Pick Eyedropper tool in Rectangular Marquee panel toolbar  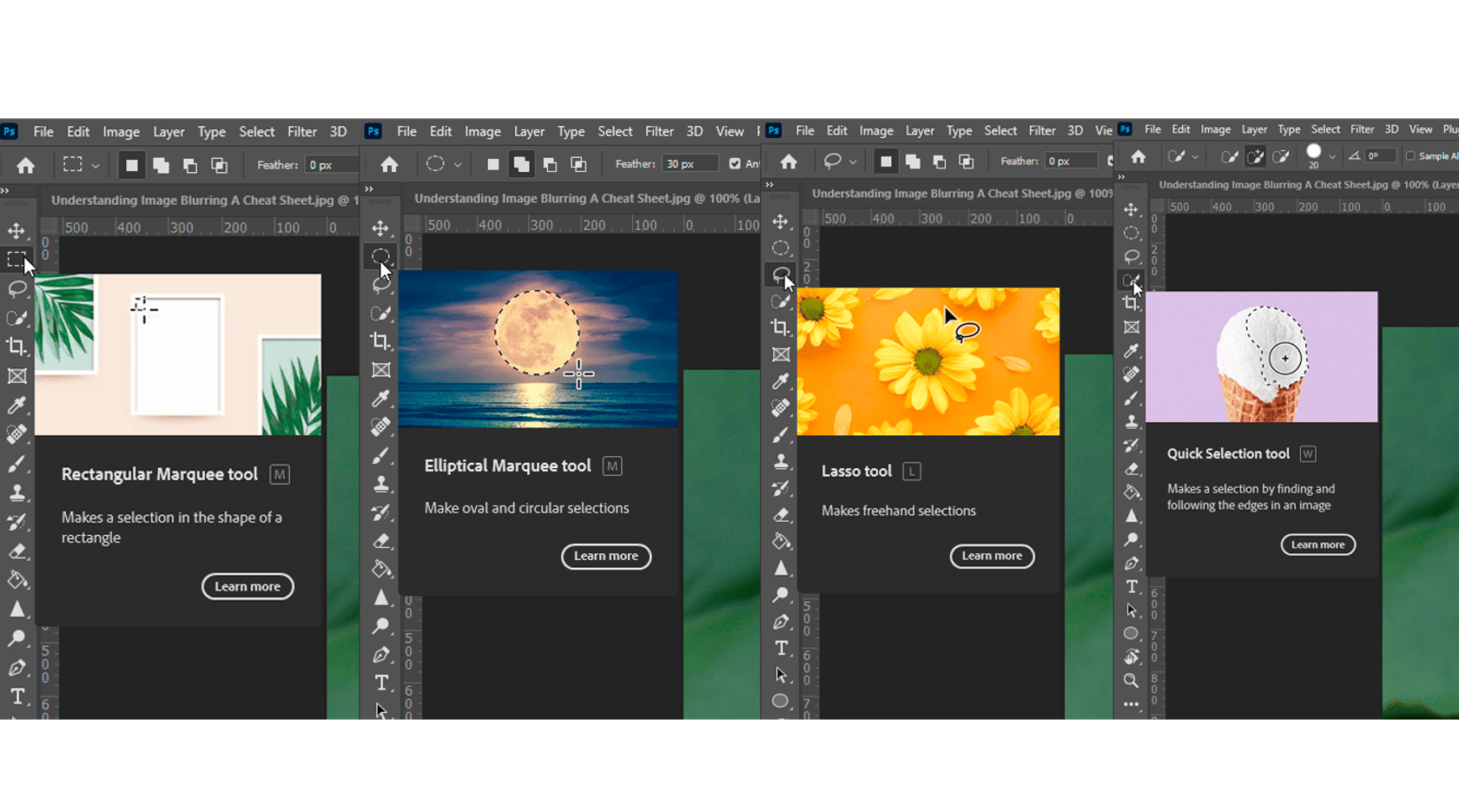click(17, 405)
